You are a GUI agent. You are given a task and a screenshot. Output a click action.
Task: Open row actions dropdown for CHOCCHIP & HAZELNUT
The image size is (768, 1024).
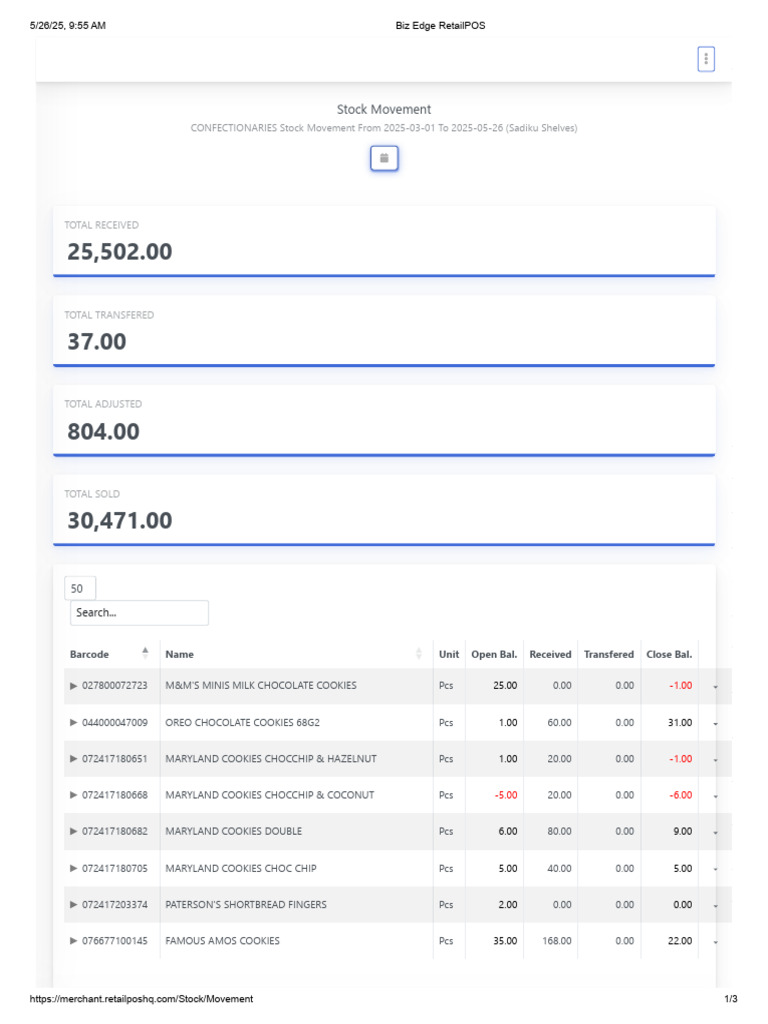coord(716,760)
